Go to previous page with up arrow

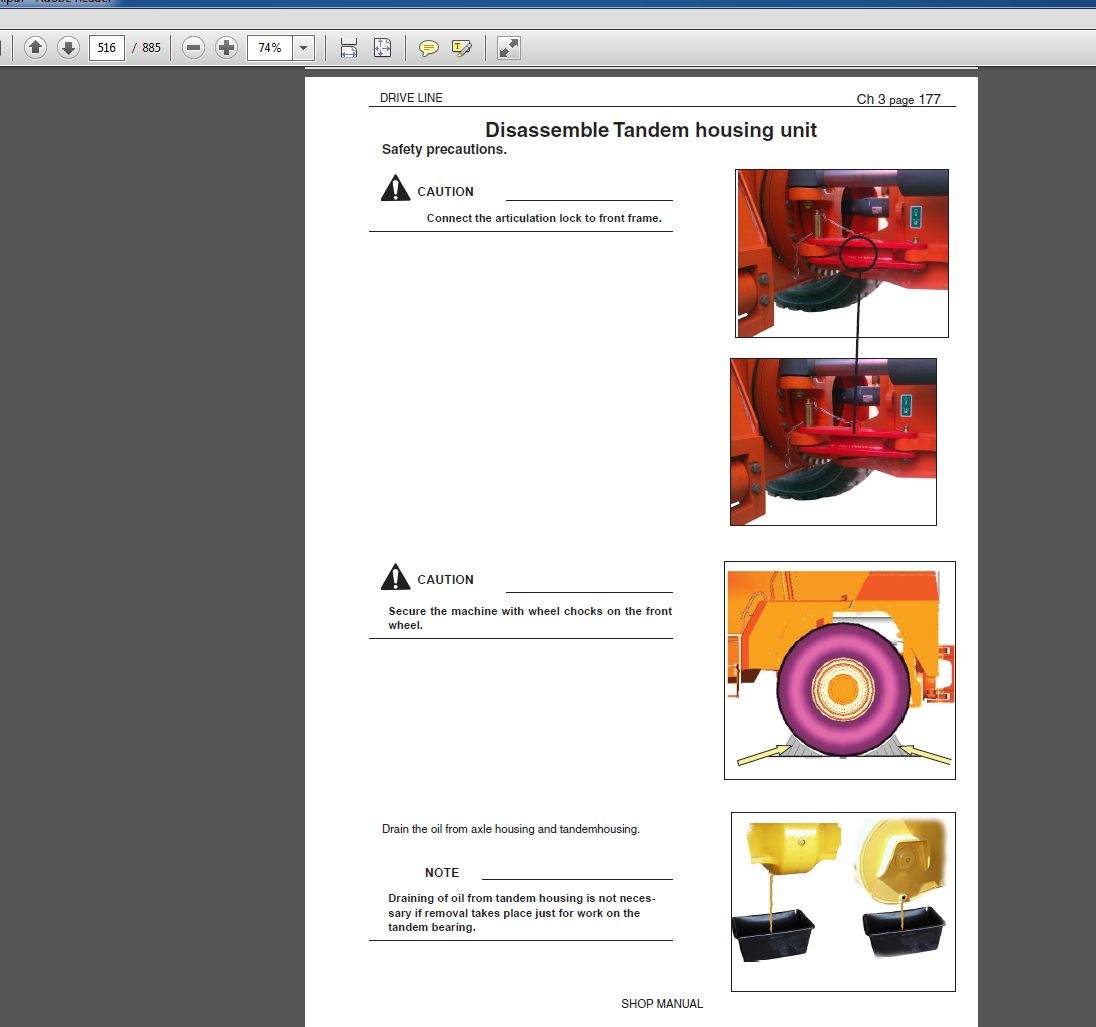[35, 48]
